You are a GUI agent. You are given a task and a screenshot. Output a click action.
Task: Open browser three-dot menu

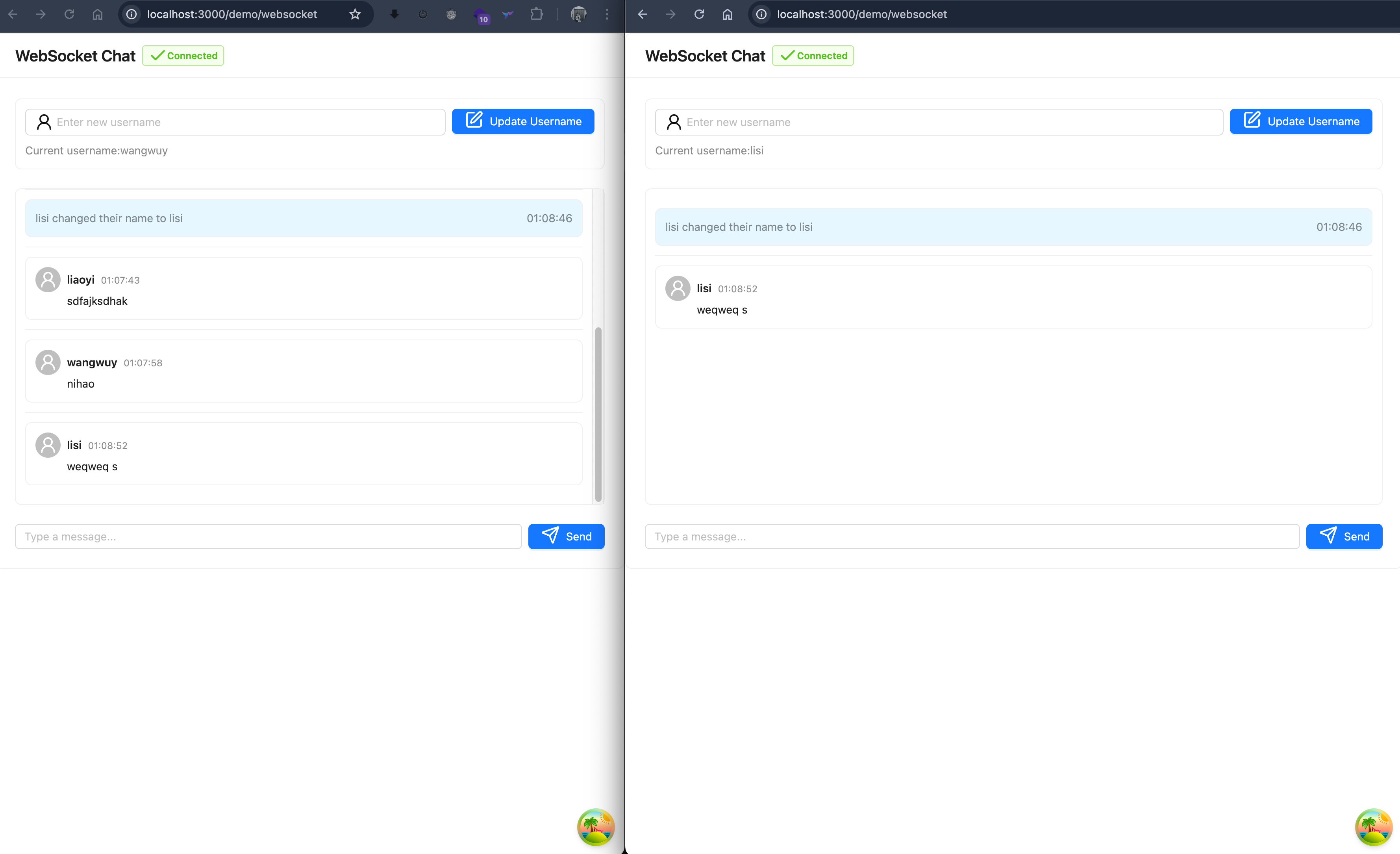[607, 14]
